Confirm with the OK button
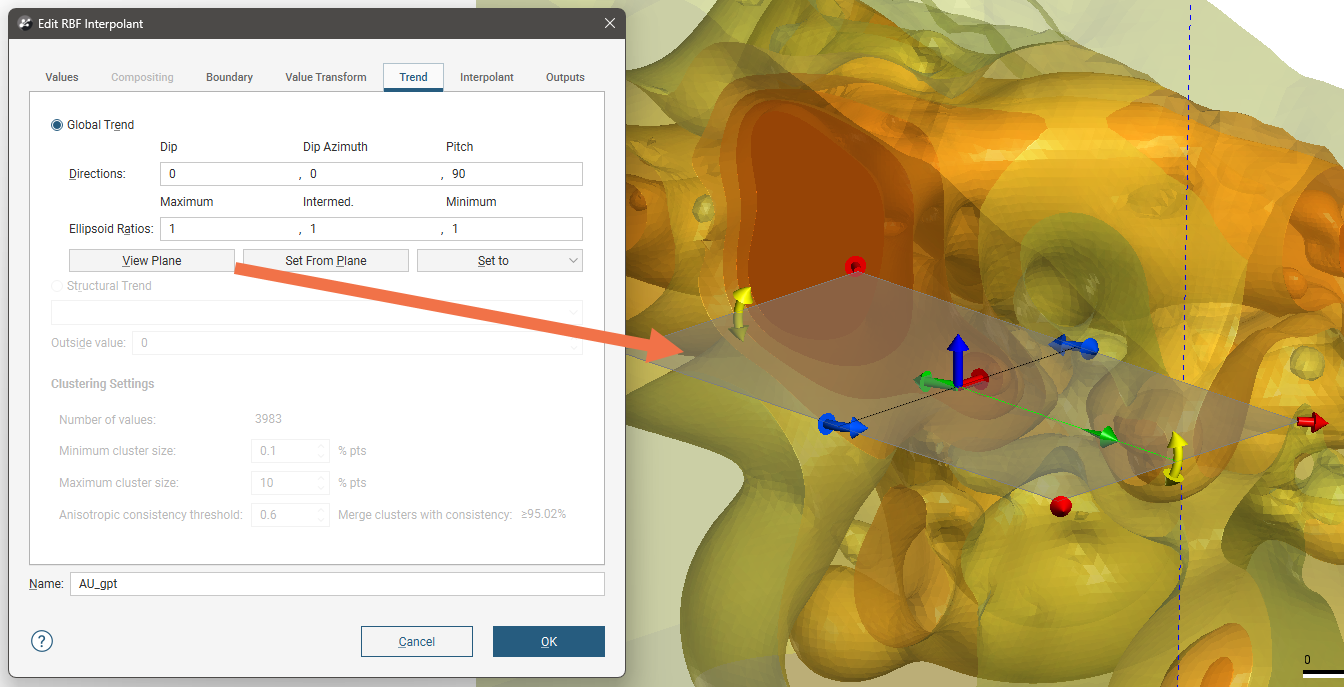1344x687 pixels. tap(548, 642)
